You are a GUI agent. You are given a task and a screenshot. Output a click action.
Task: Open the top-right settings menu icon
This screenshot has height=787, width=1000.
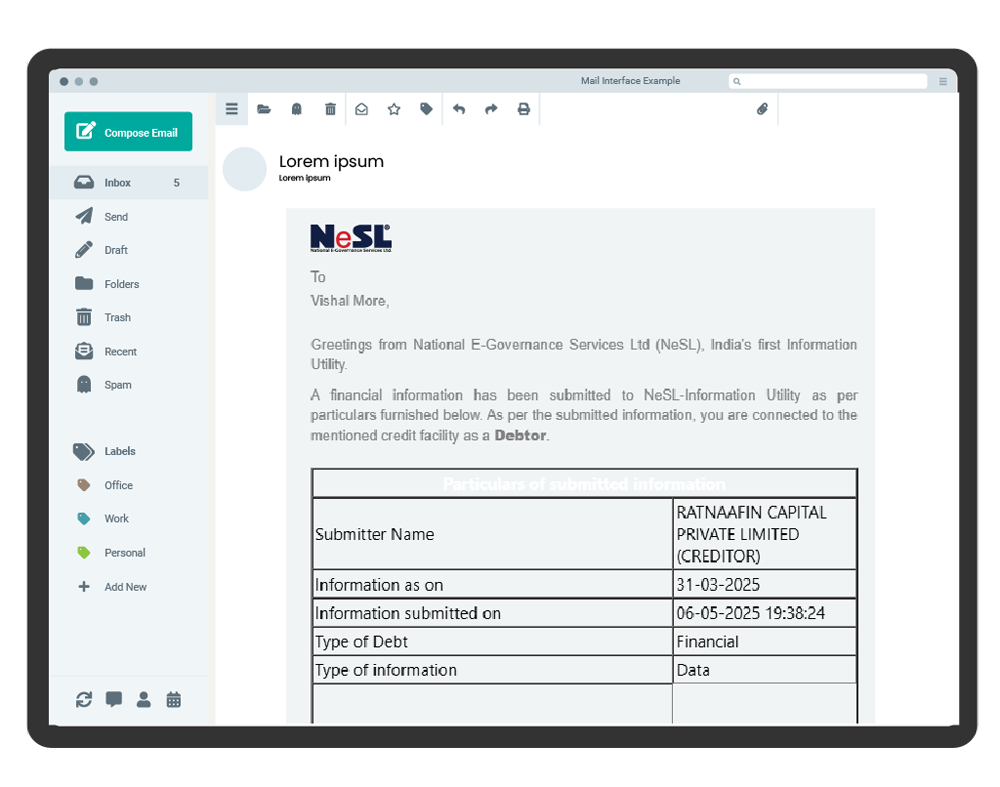tap(942, 81)
